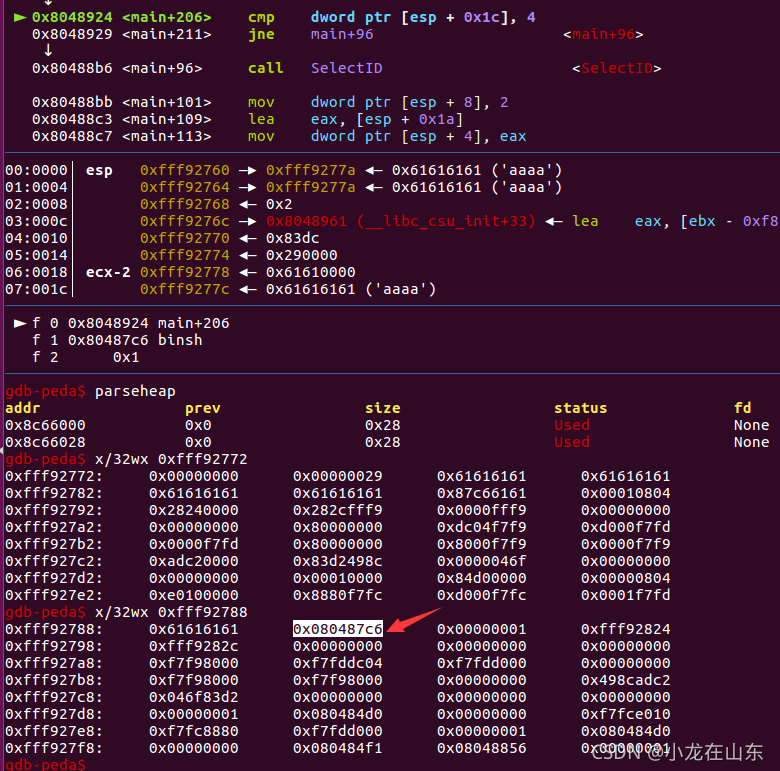Select stack value 0x290000
780x771 pixels.
pos(301,255)
